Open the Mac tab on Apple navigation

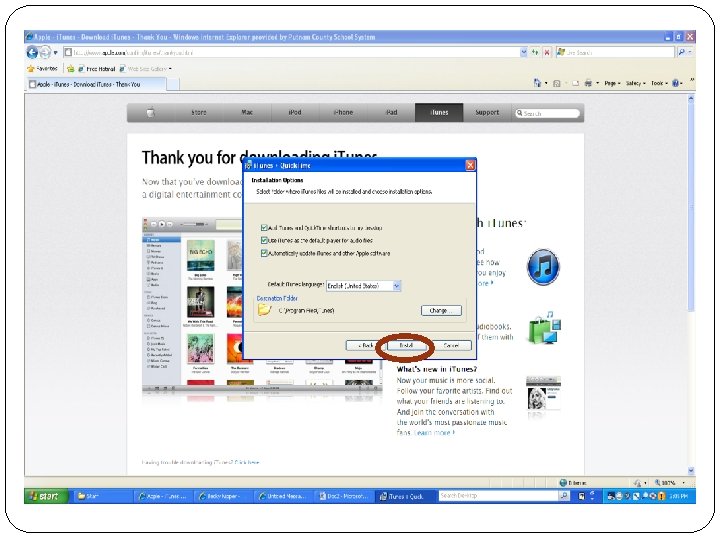pyautogui.click(x=247, y=112)
